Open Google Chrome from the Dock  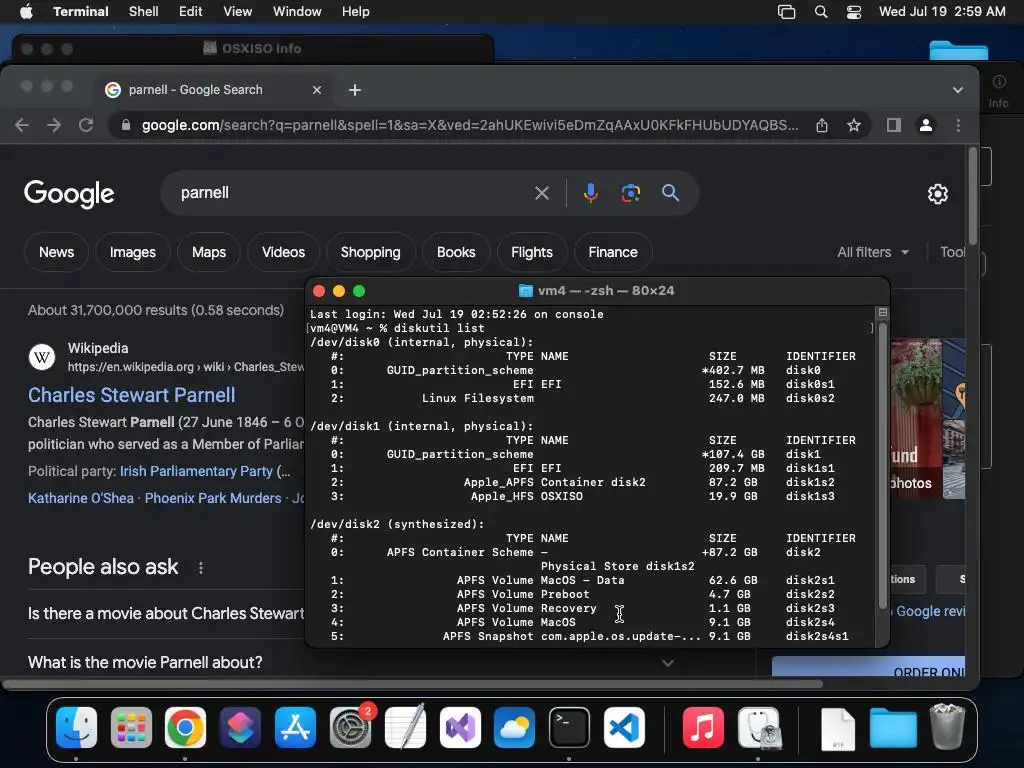[x=185, y=728]
